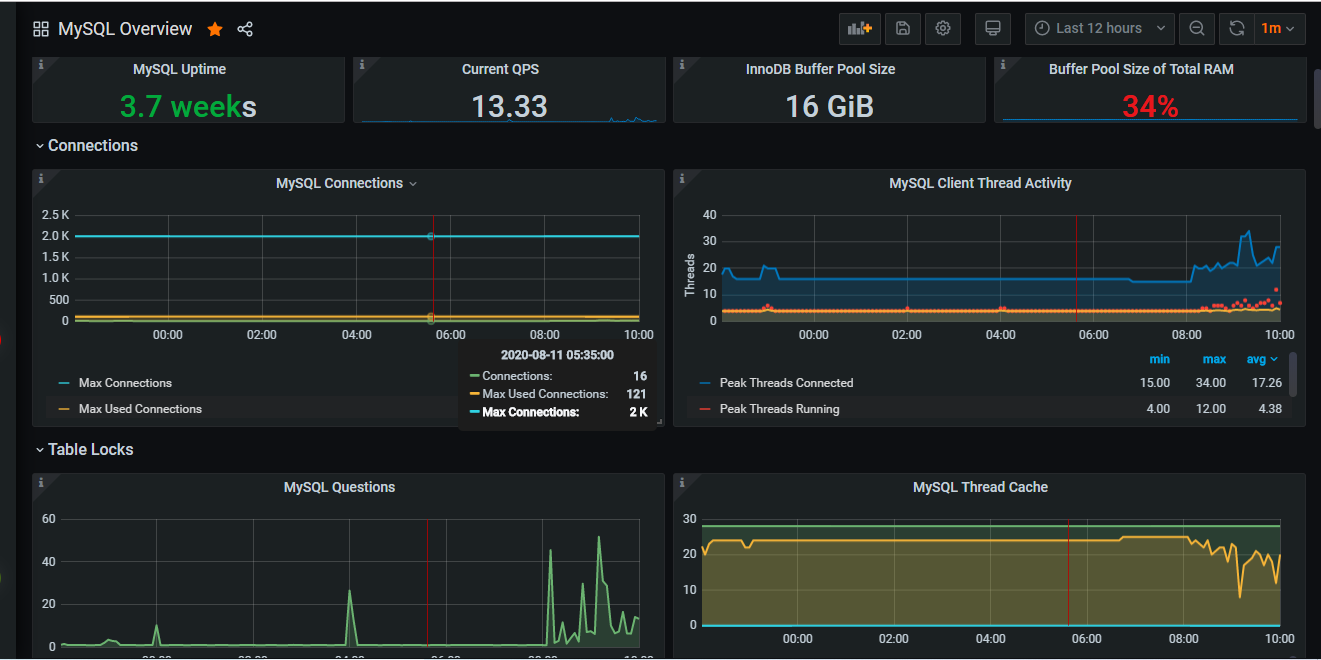Open dashboard settings gear
Viewport: 1321px width, 660px height.
click(943, 28)
